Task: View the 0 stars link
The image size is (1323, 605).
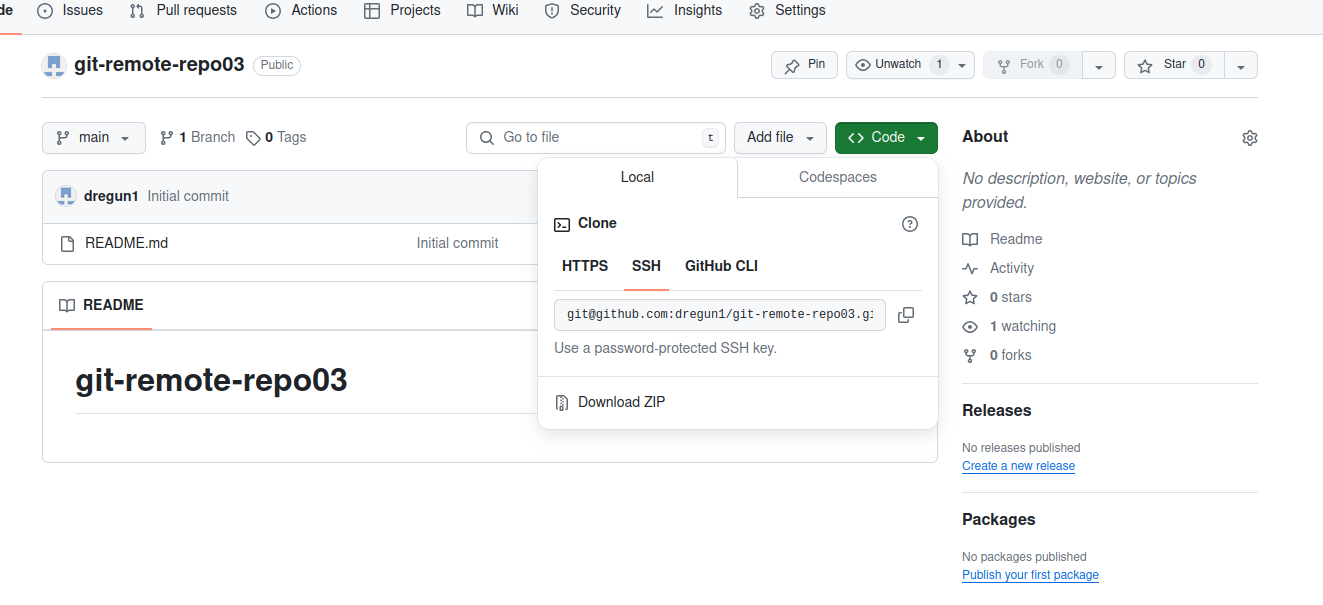Action: pos(997,297)
